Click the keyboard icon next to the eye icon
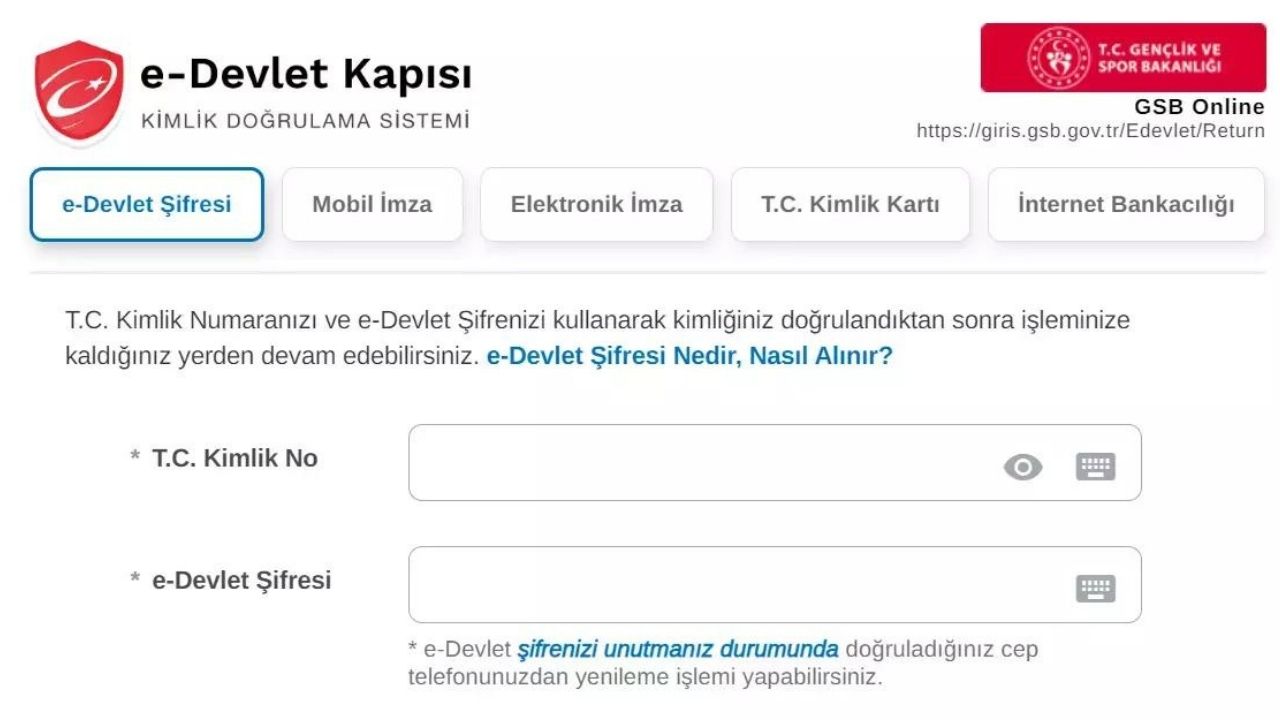This screenshot has width=1280, height=720. tap(1097, 465)
